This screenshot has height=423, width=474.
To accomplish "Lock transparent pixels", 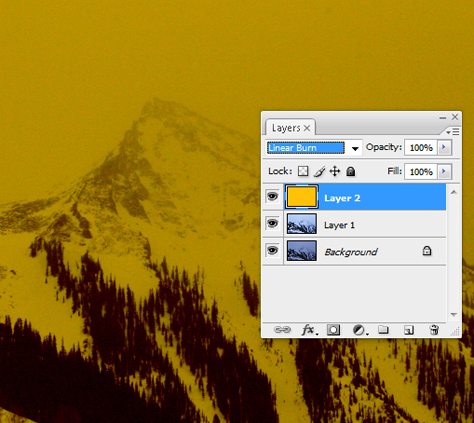I will pos(303,171).
